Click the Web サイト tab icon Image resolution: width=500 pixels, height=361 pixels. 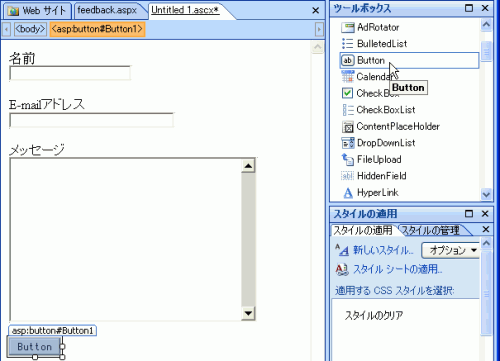click(13, 11)
